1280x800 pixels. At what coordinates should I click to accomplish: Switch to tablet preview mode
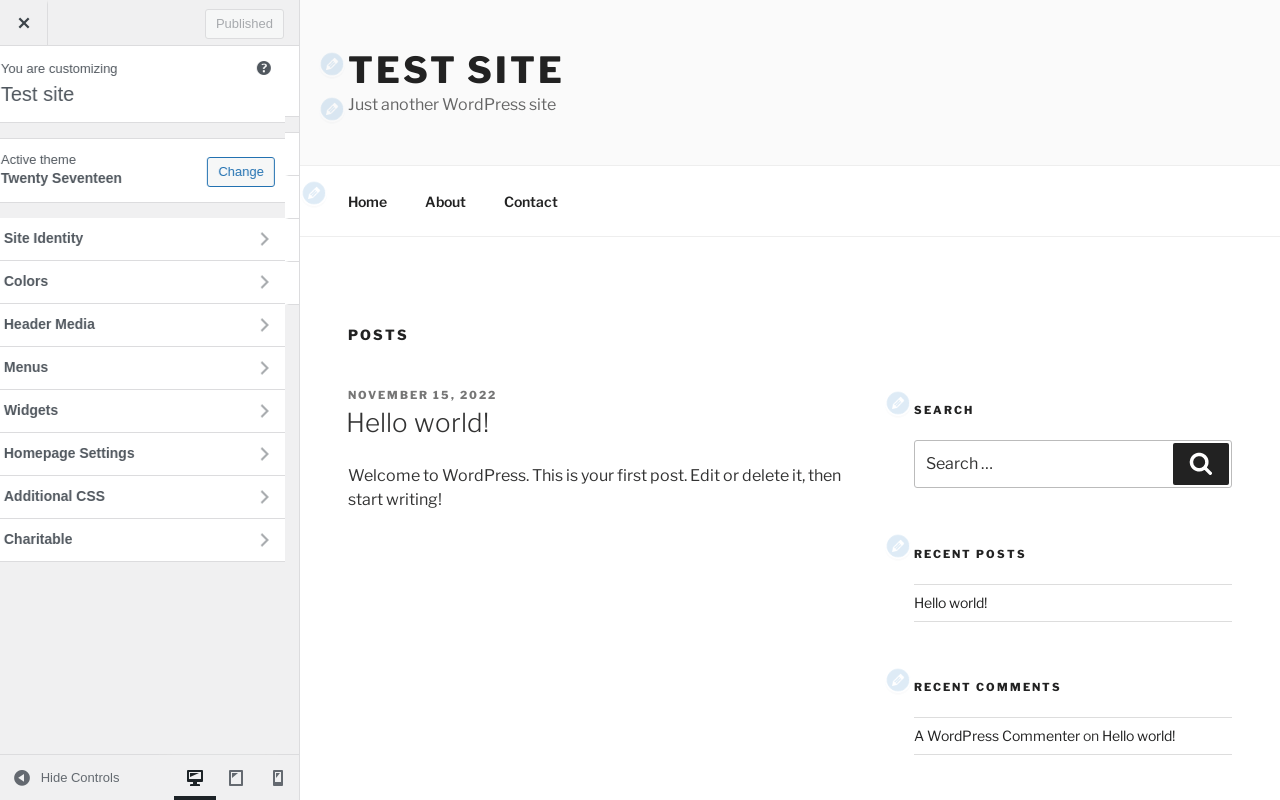236,778
